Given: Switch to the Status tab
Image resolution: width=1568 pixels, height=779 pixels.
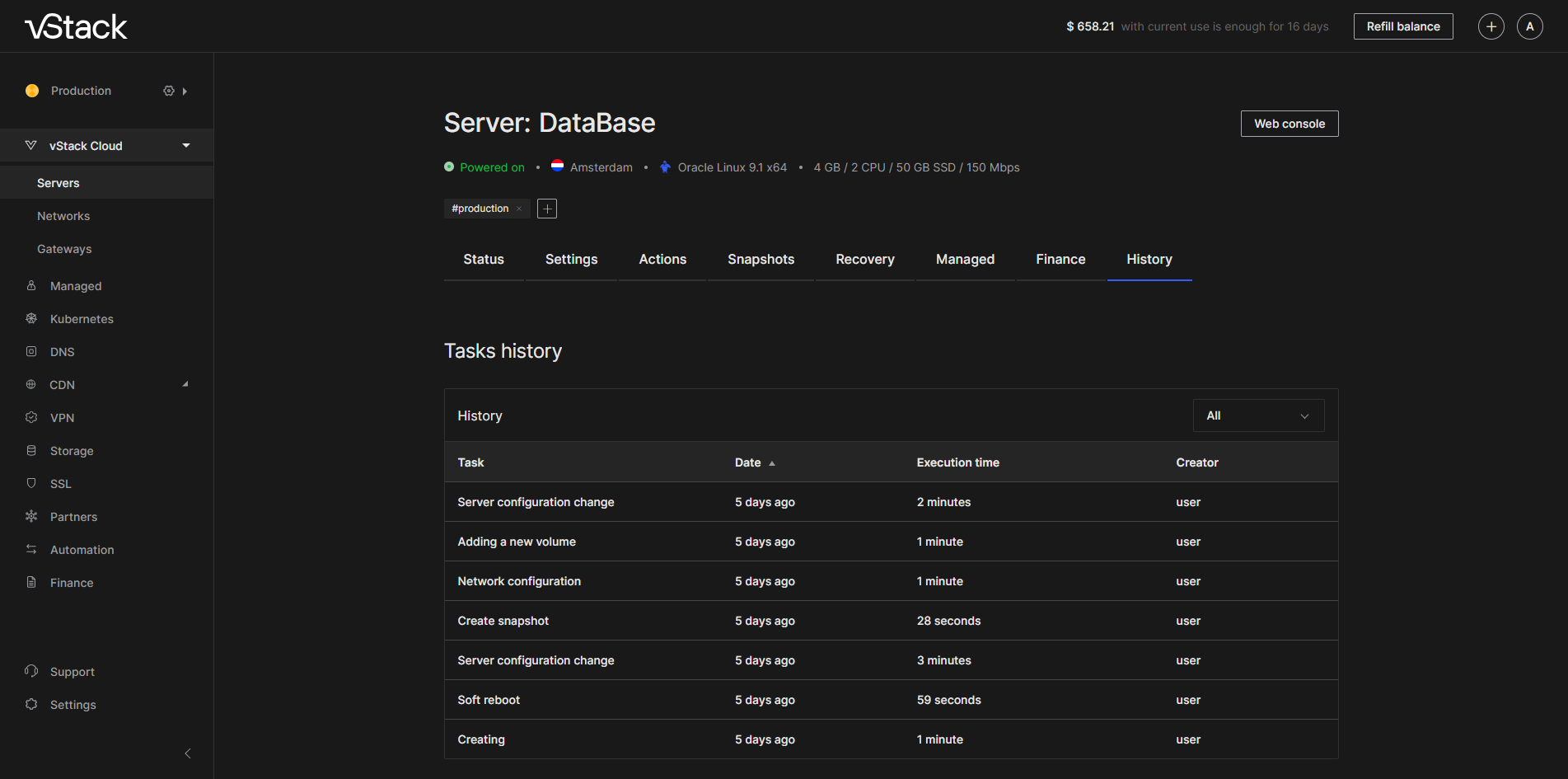Looking at the screenshot, I should (484, 260).
